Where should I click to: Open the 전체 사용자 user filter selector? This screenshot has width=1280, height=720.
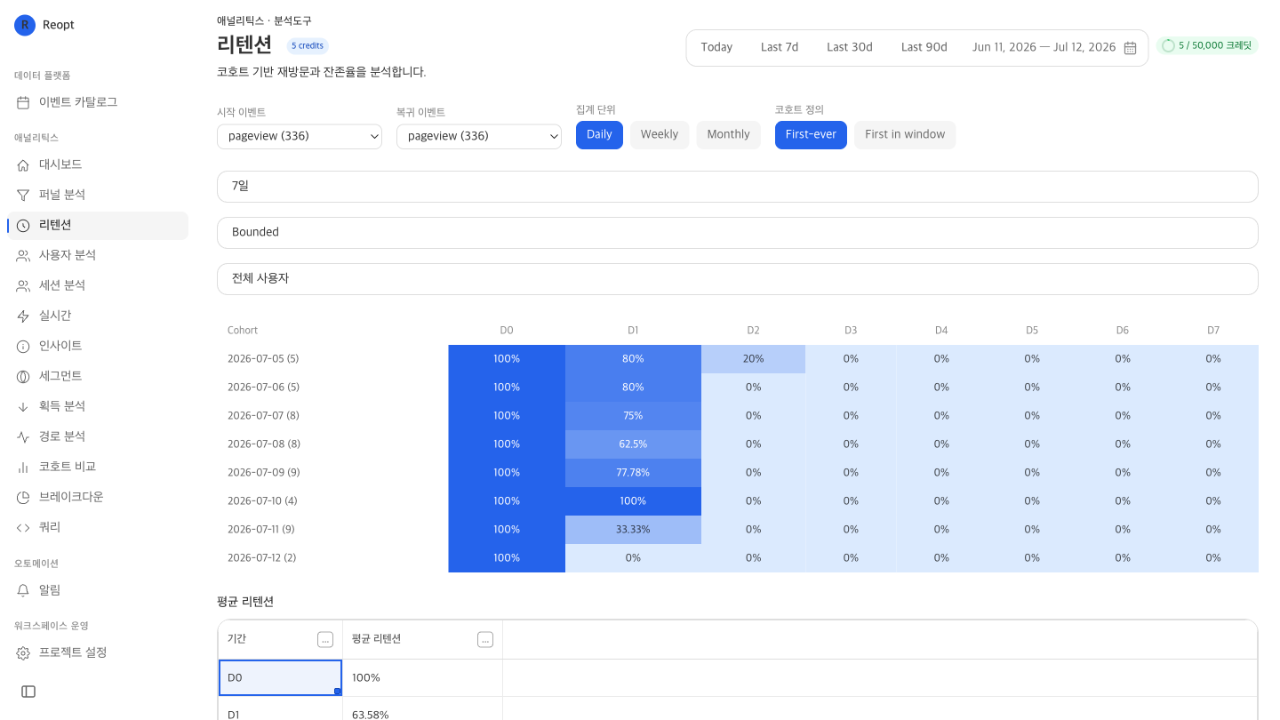[737, 279]
